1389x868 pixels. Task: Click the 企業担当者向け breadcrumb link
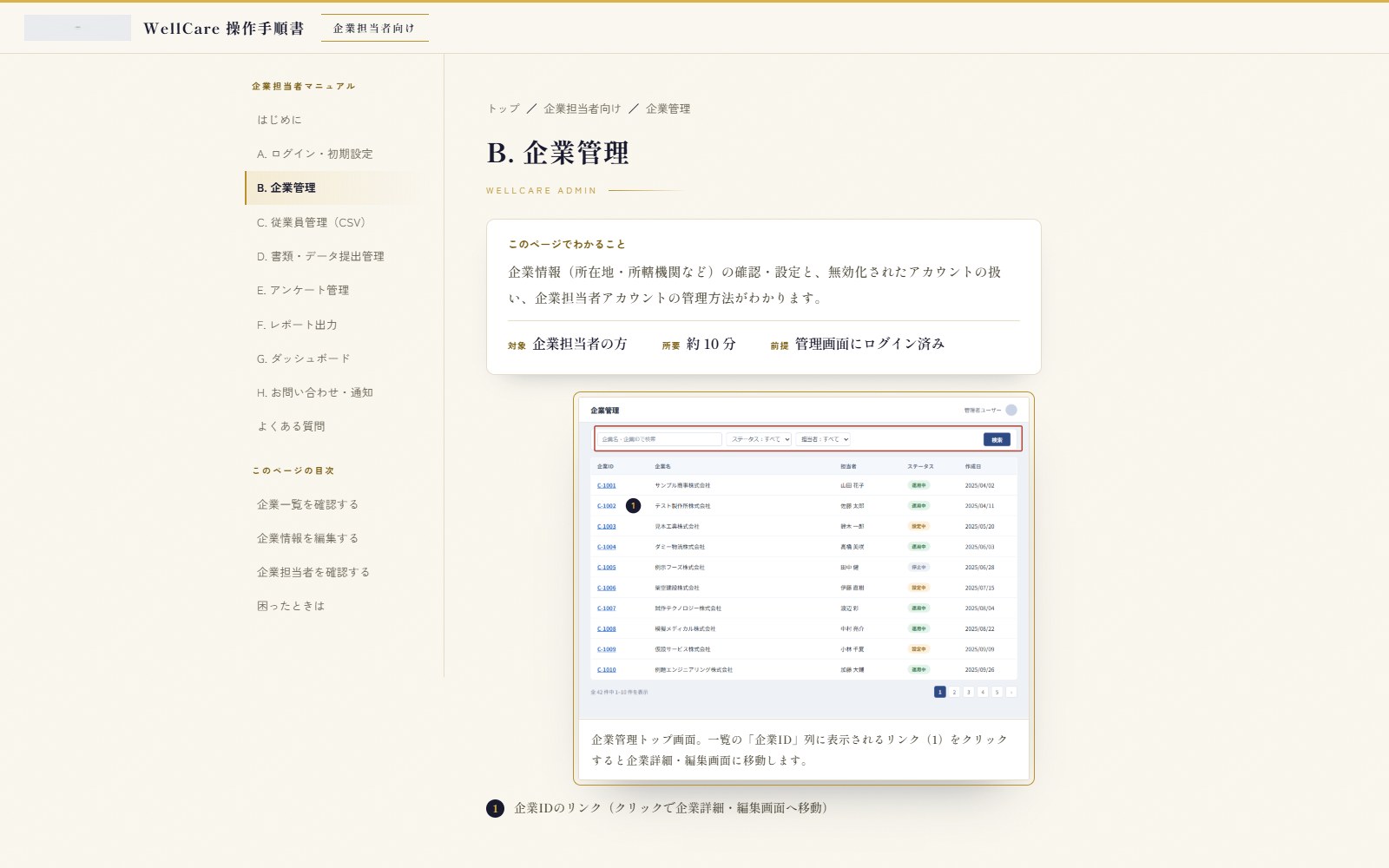coord(583,108)
